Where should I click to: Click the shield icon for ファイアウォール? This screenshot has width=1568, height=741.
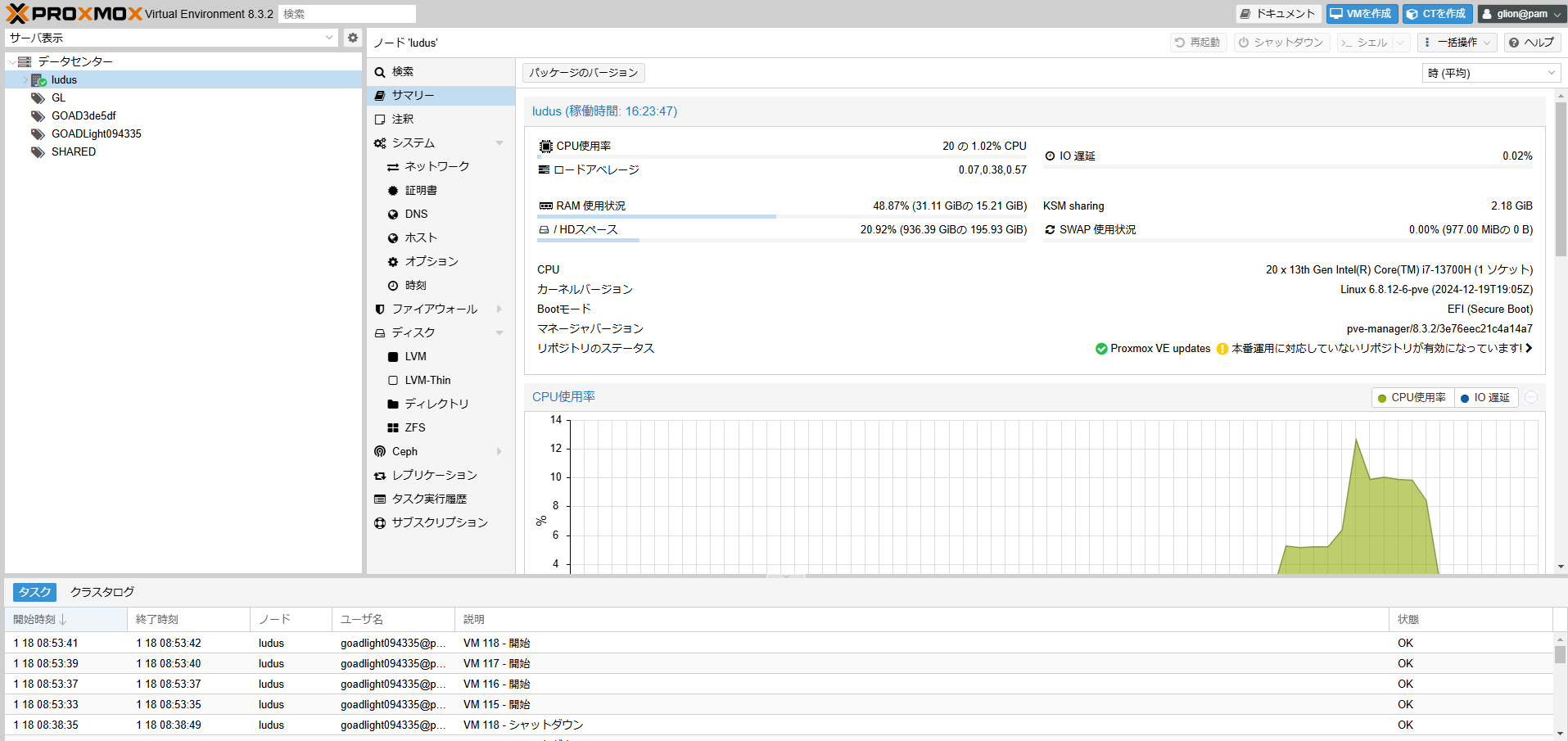tap(380, 310)
